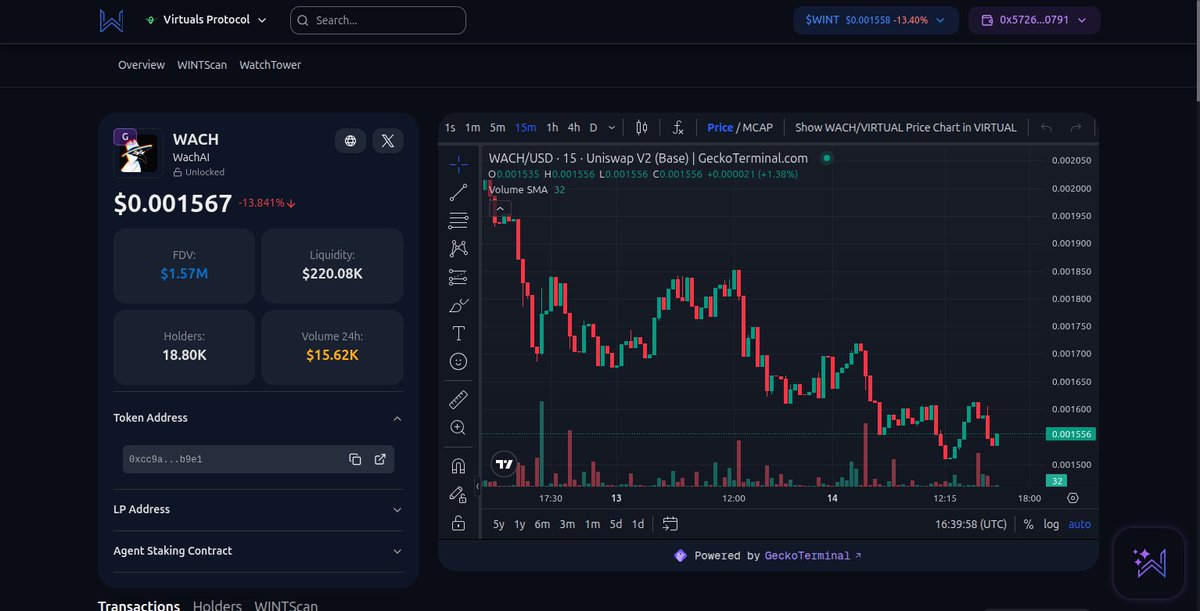The image size is (1200, 611).
Task: Open the go-to-date calendar icon
Action: [670, 524]
